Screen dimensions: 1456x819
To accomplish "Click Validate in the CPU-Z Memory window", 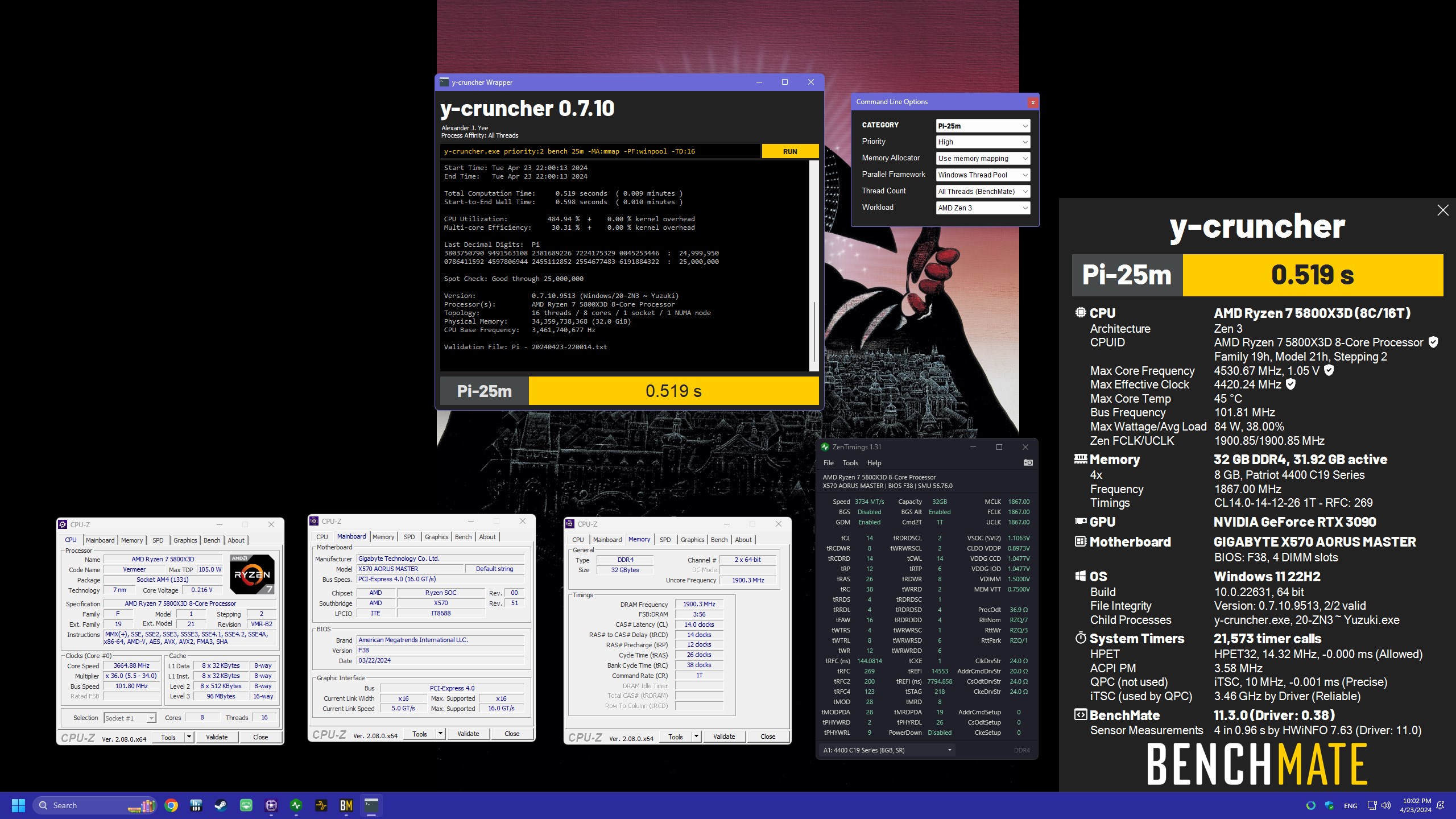I will tap(724, 737).
